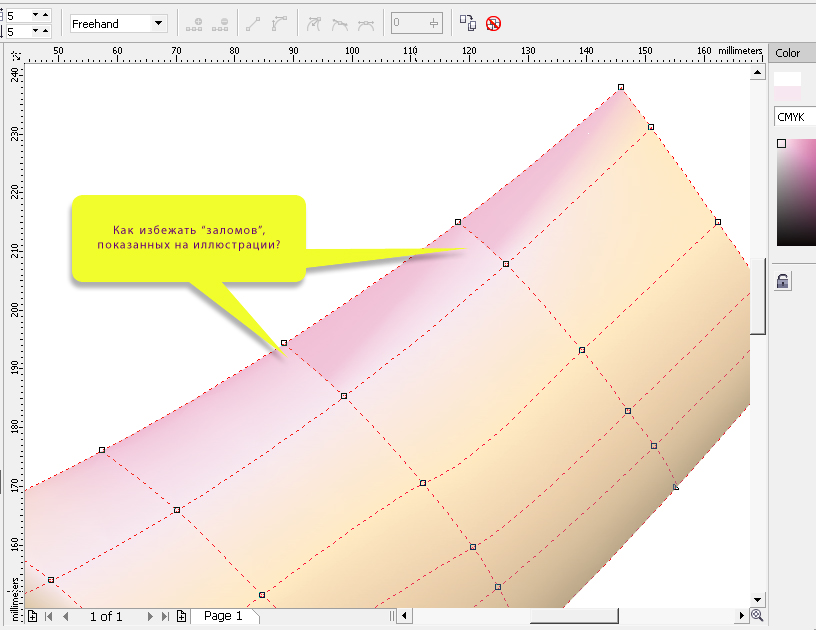Click the add intersection nodes icon

pos(194,23)
